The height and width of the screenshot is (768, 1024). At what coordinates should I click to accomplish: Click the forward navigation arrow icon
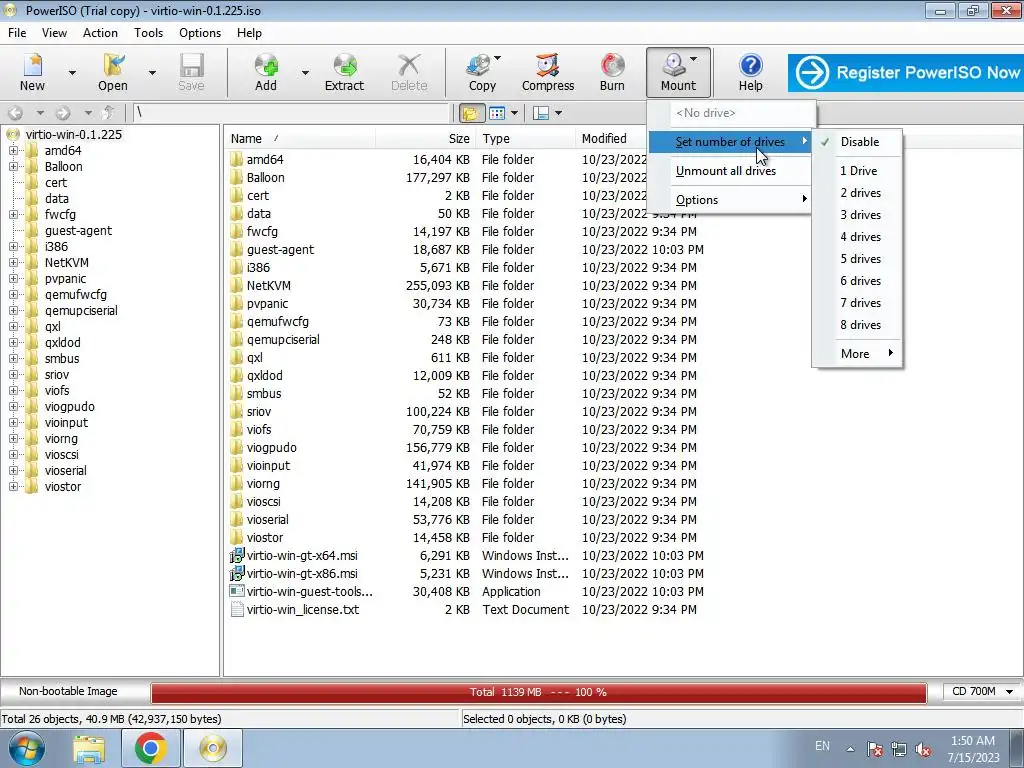[63, 113]
